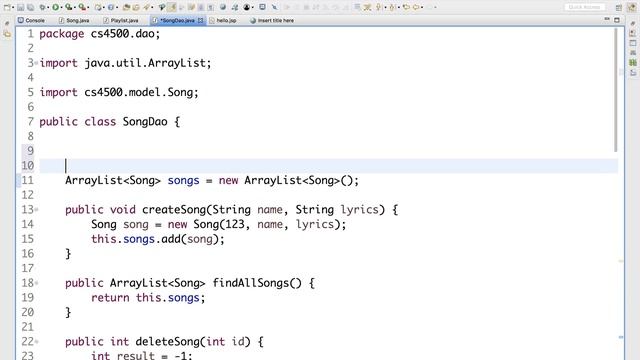Collapse the deleteSong method at line 22
640x360 pixels.
36,341
